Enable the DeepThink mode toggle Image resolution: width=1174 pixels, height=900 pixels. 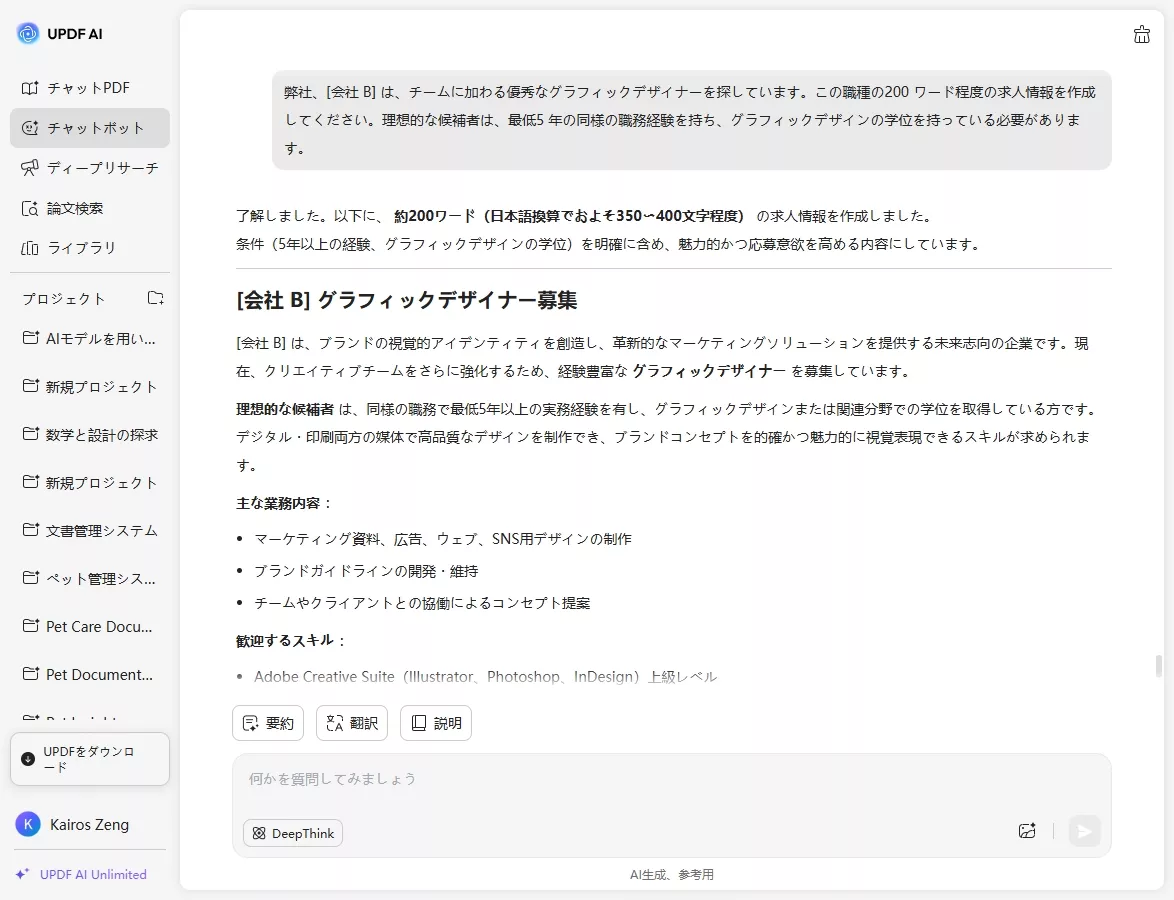(x=292, y=832)
